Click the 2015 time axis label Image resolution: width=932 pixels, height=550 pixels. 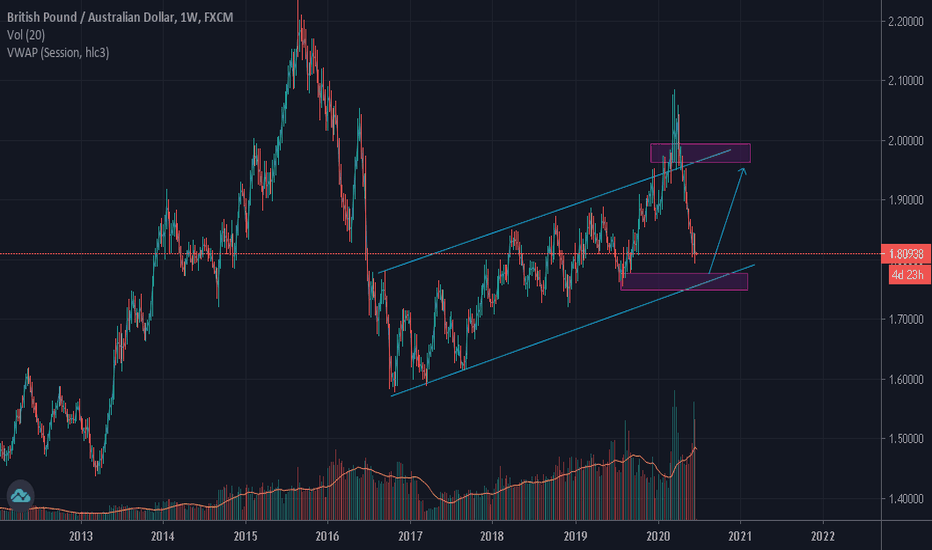[245, 536]
